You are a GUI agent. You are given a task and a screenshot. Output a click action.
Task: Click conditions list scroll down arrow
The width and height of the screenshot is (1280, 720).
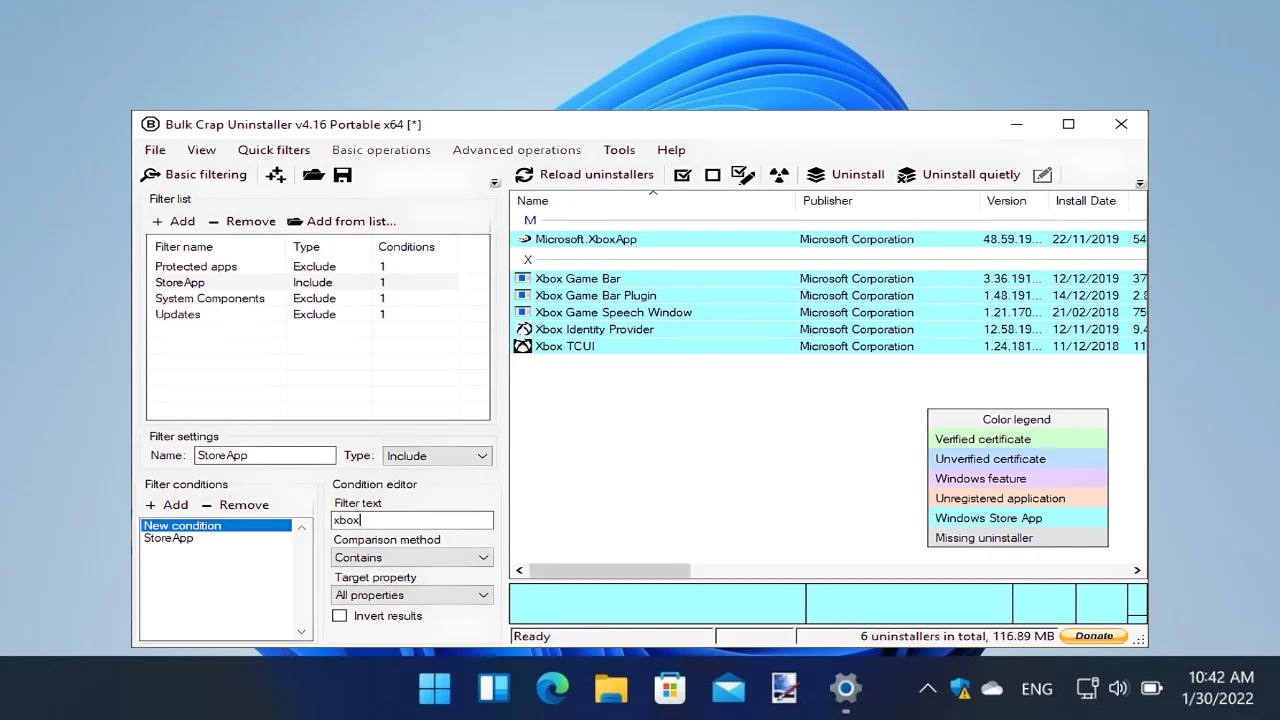(x=302, y=632)
